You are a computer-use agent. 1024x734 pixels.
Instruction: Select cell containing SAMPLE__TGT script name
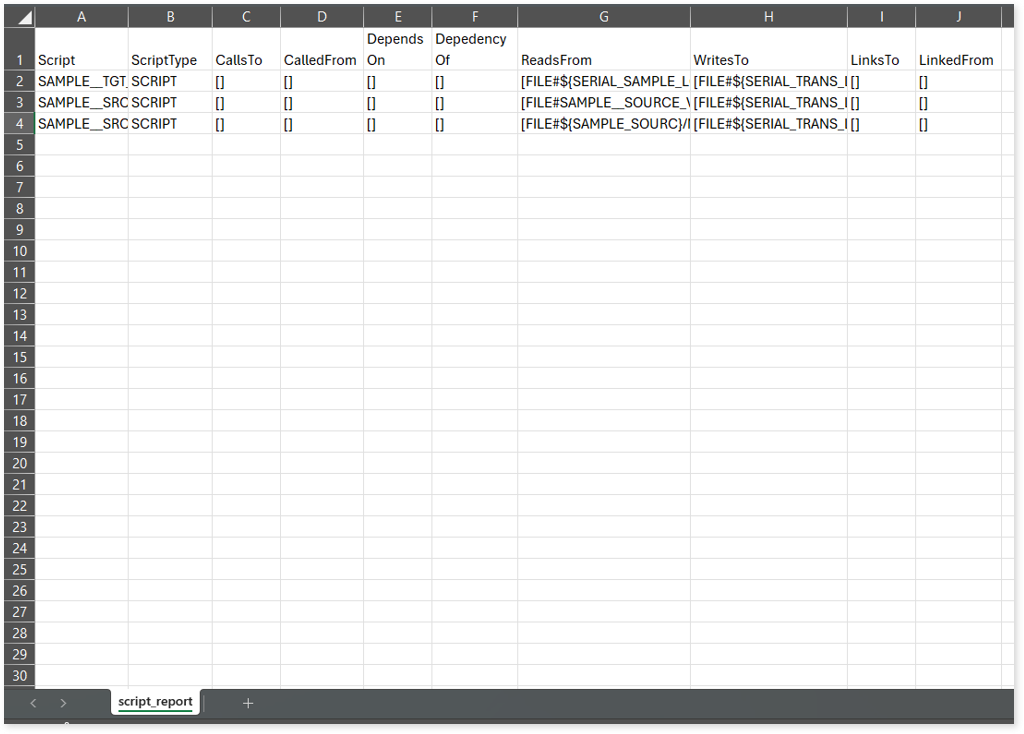pyautogui.click(x=81, y=81)
